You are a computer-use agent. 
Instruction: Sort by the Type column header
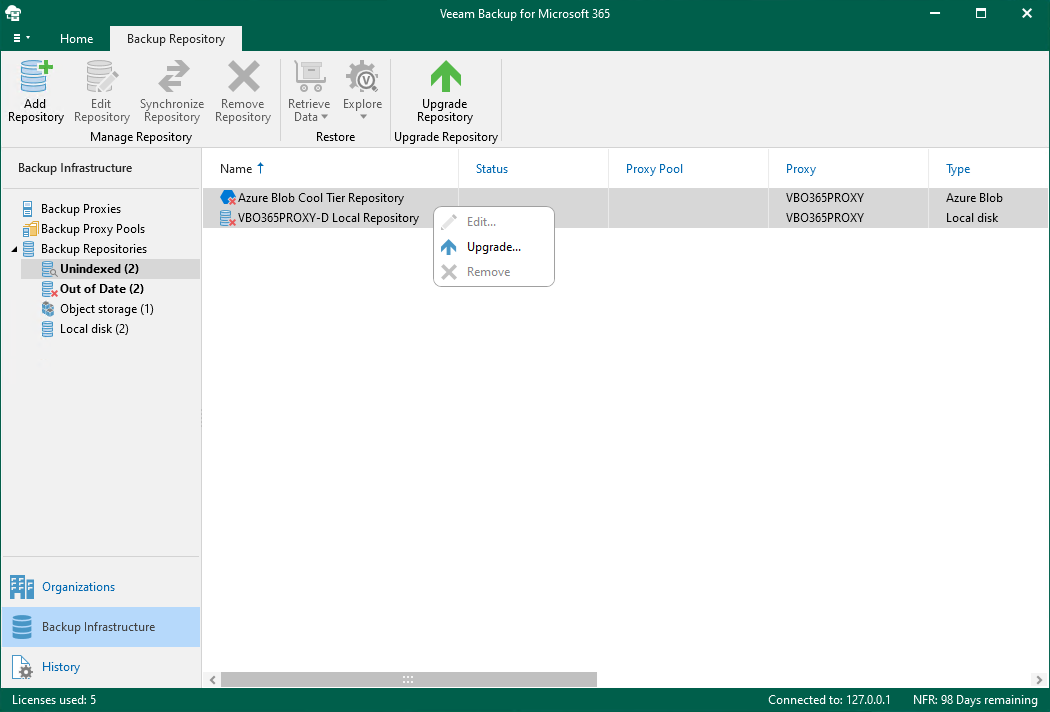(x=958, y=169)
